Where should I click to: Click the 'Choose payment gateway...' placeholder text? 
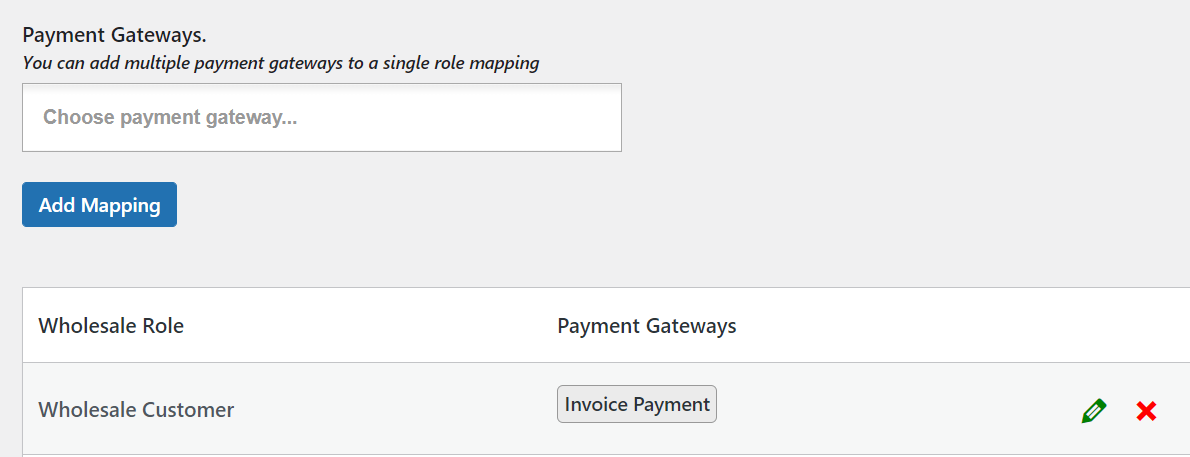170,117
